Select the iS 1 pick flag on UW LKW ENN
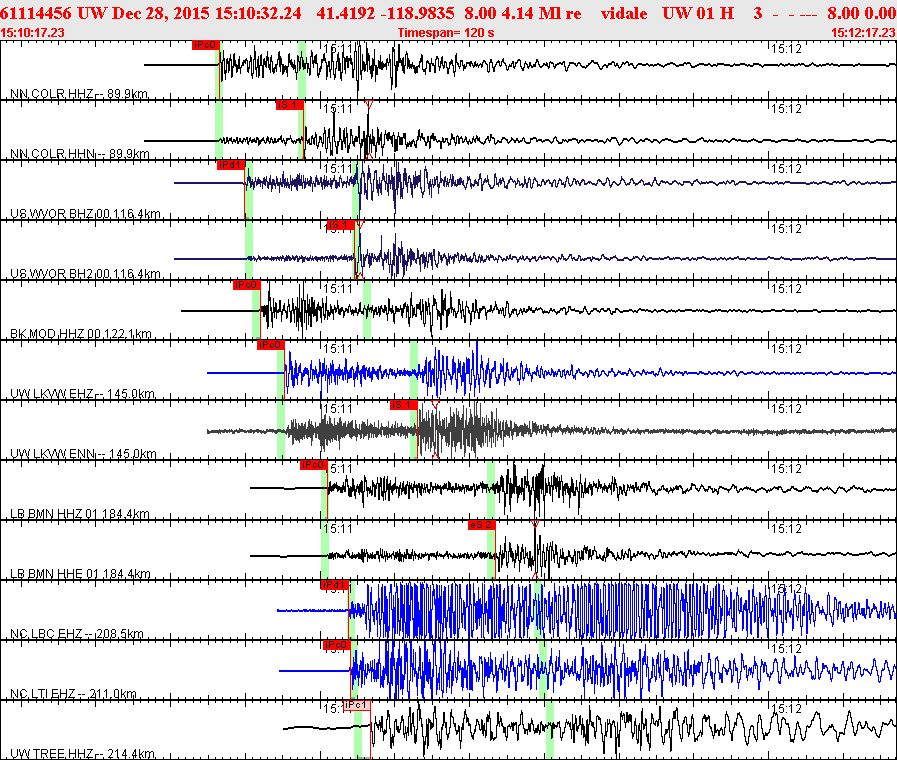 tap(403, 405)
